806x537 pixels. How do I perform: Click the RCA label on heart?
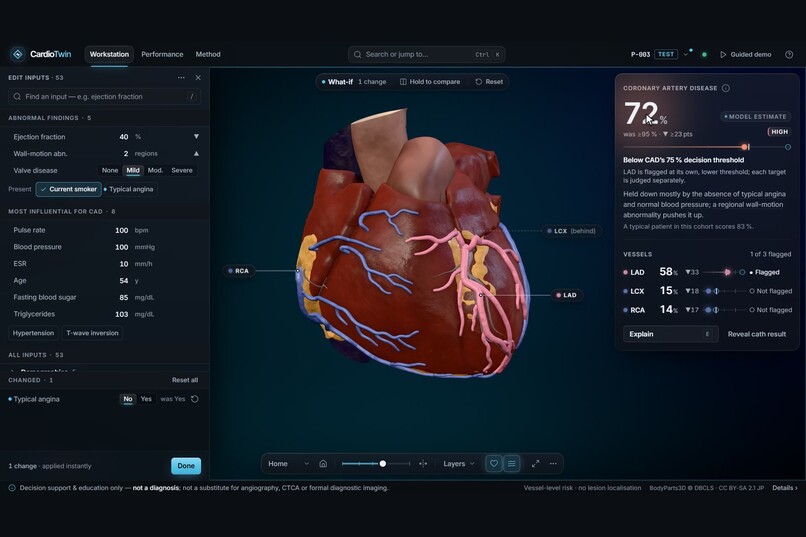click(x=239, y=271)
